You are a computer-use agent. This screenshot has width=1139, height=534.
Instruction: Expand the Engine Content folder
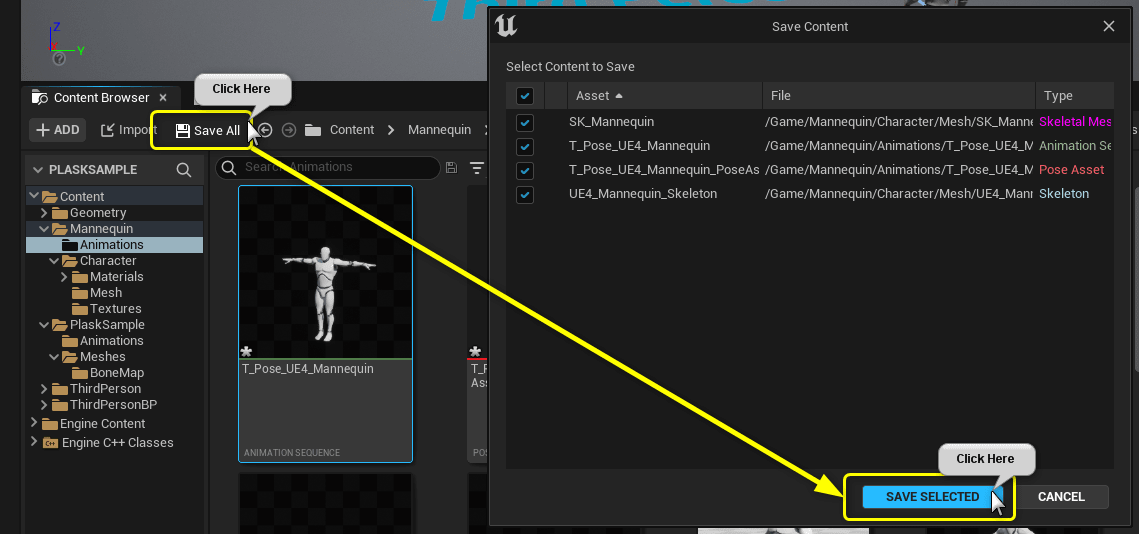(33, 423)
